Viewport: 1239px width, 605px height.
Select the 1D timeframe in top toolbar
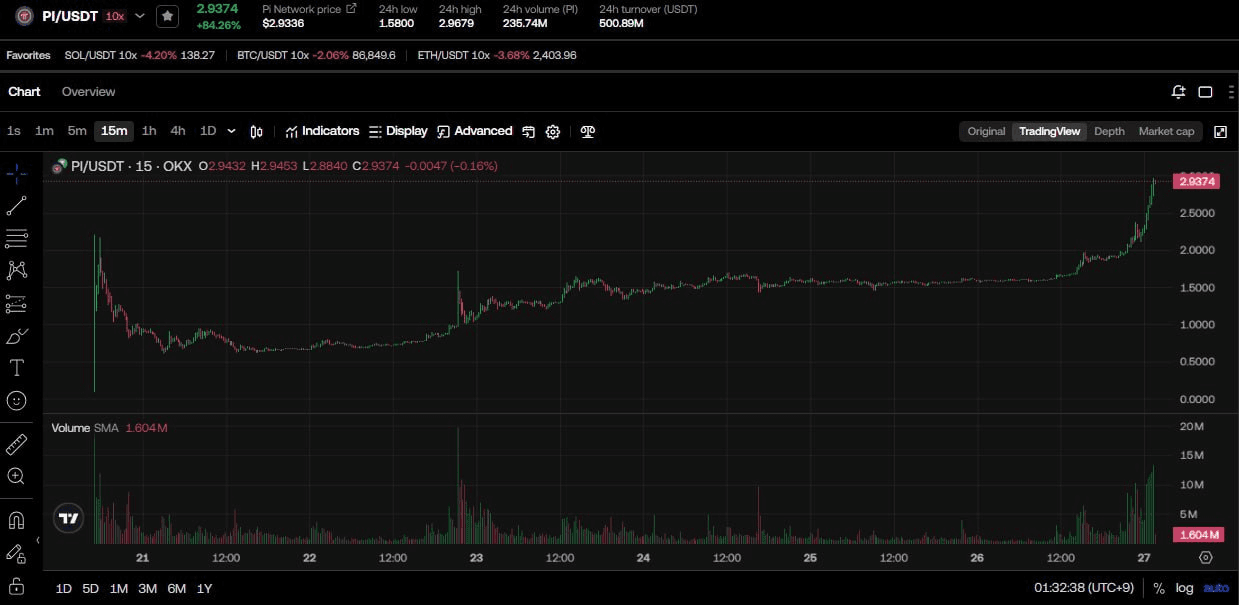pyautogui.click(x=208, y=131)
